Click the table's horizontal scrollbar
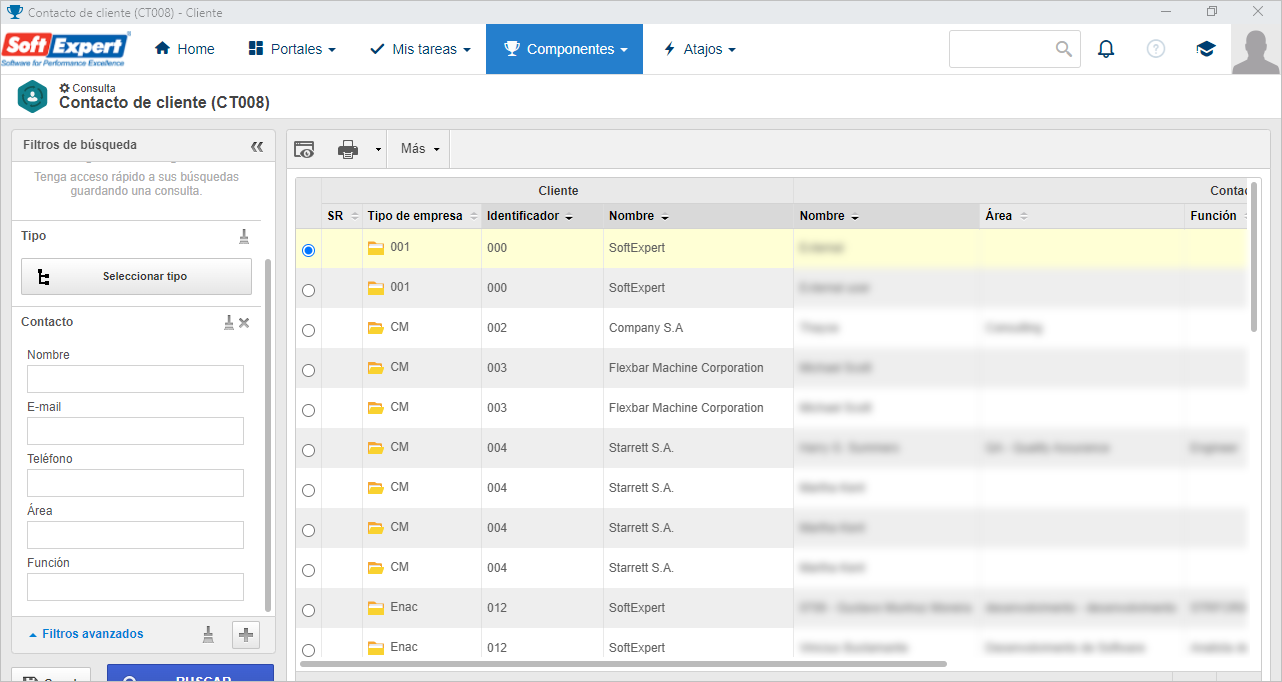 (x=623, y=663)
